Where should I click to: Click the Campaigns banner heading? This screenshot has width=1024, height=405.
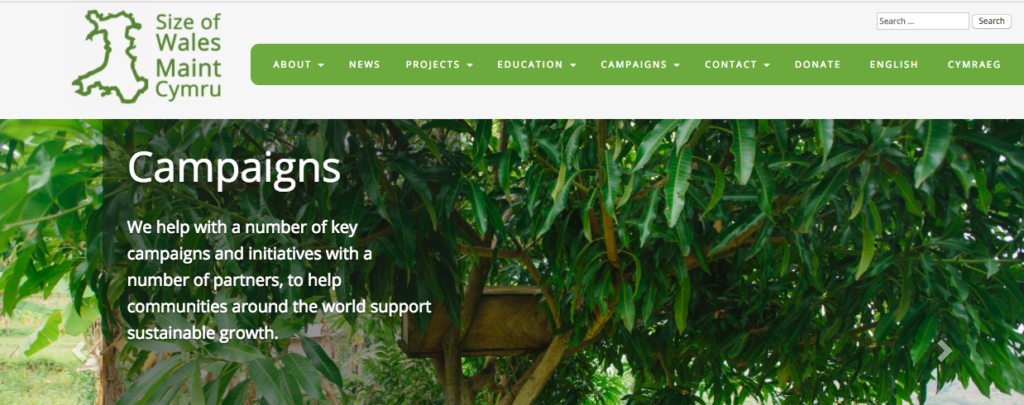234,169
